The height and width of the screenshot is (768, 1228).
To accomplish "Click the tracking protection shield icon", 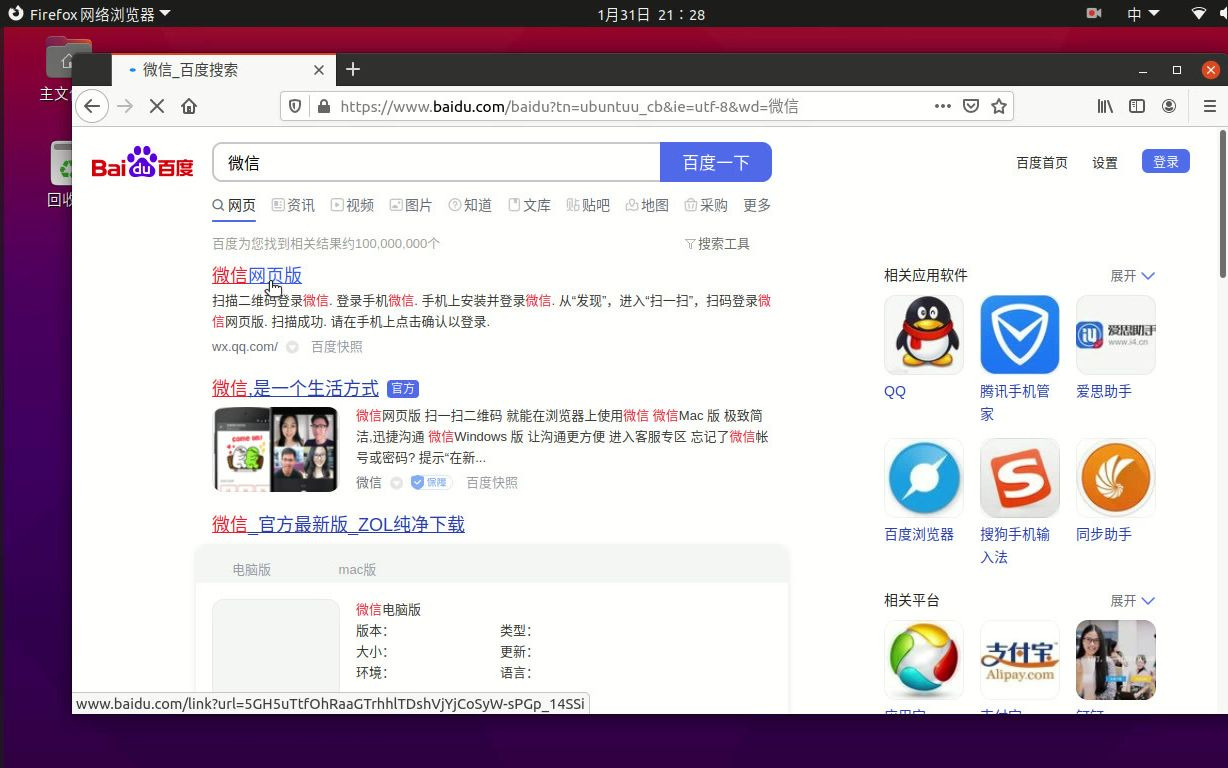I will 295,106.
